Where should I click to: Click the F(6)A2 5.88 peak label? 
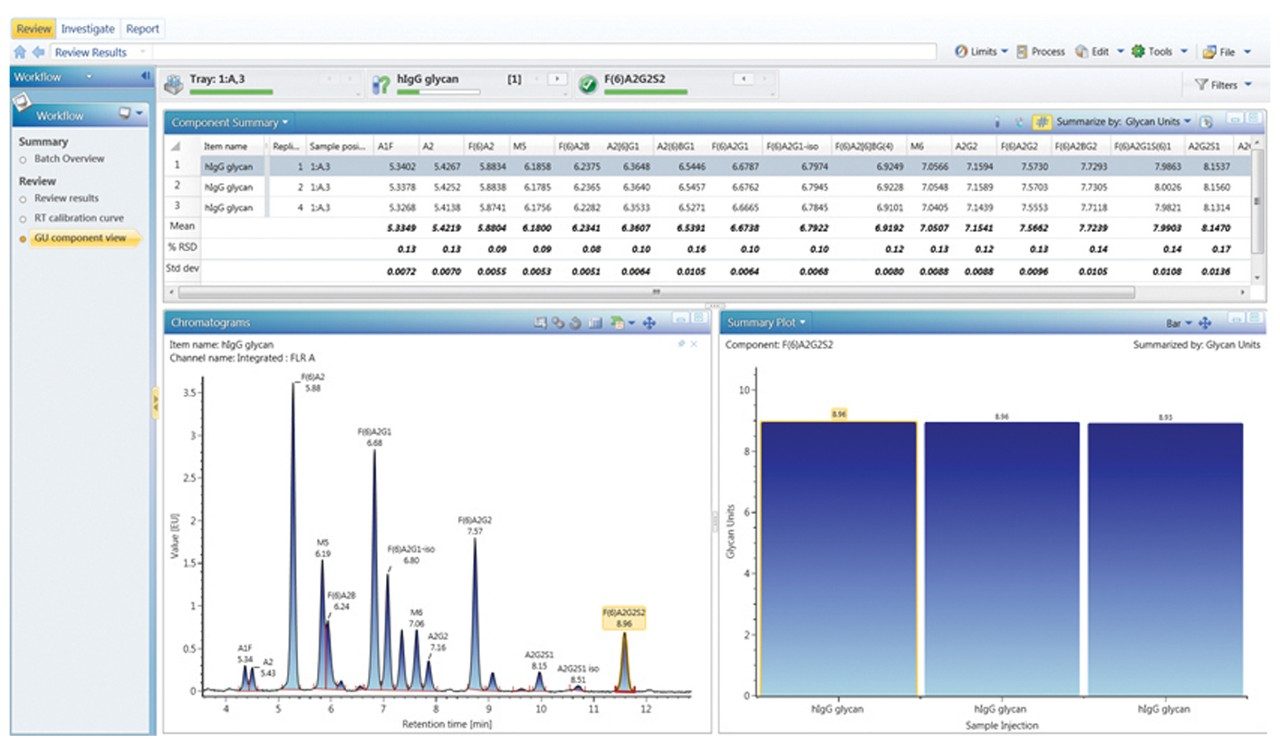[x=313, y=382]
